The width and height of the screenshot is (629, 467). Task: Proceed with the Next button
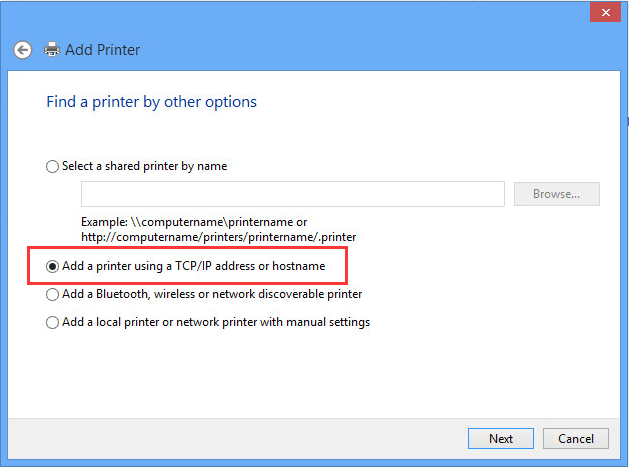501,438
